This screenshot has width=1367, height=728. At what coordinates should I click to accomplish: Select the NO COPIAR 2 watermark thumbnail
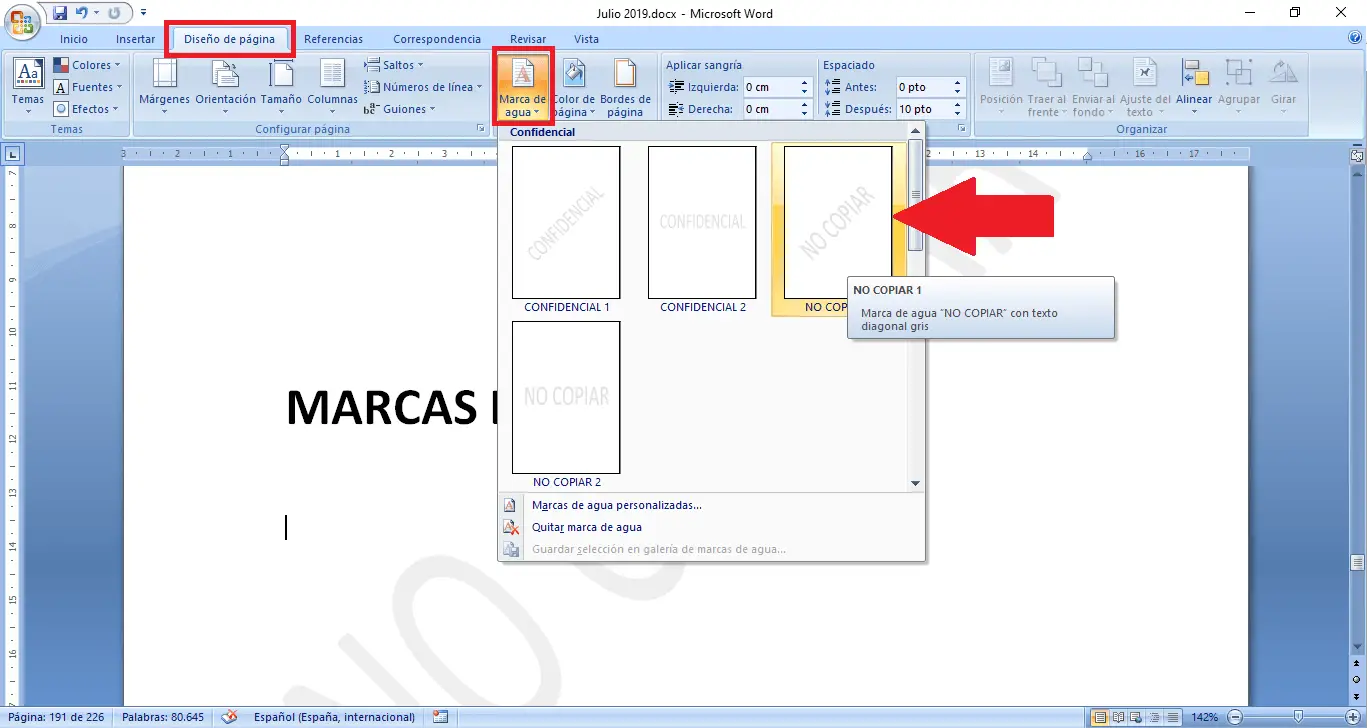[566, 398]
